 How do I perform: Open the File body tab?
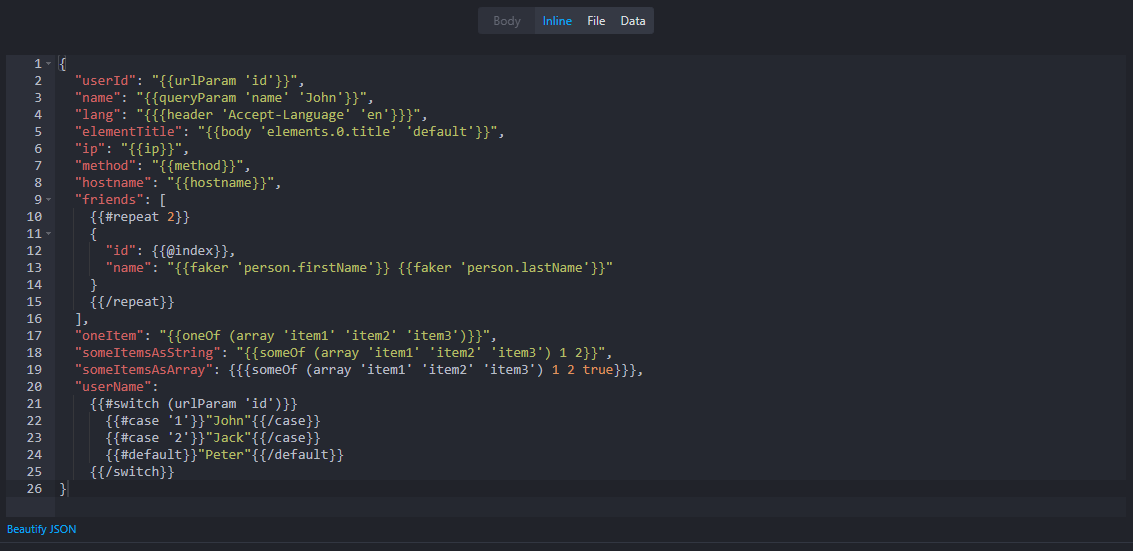(596, 21)
